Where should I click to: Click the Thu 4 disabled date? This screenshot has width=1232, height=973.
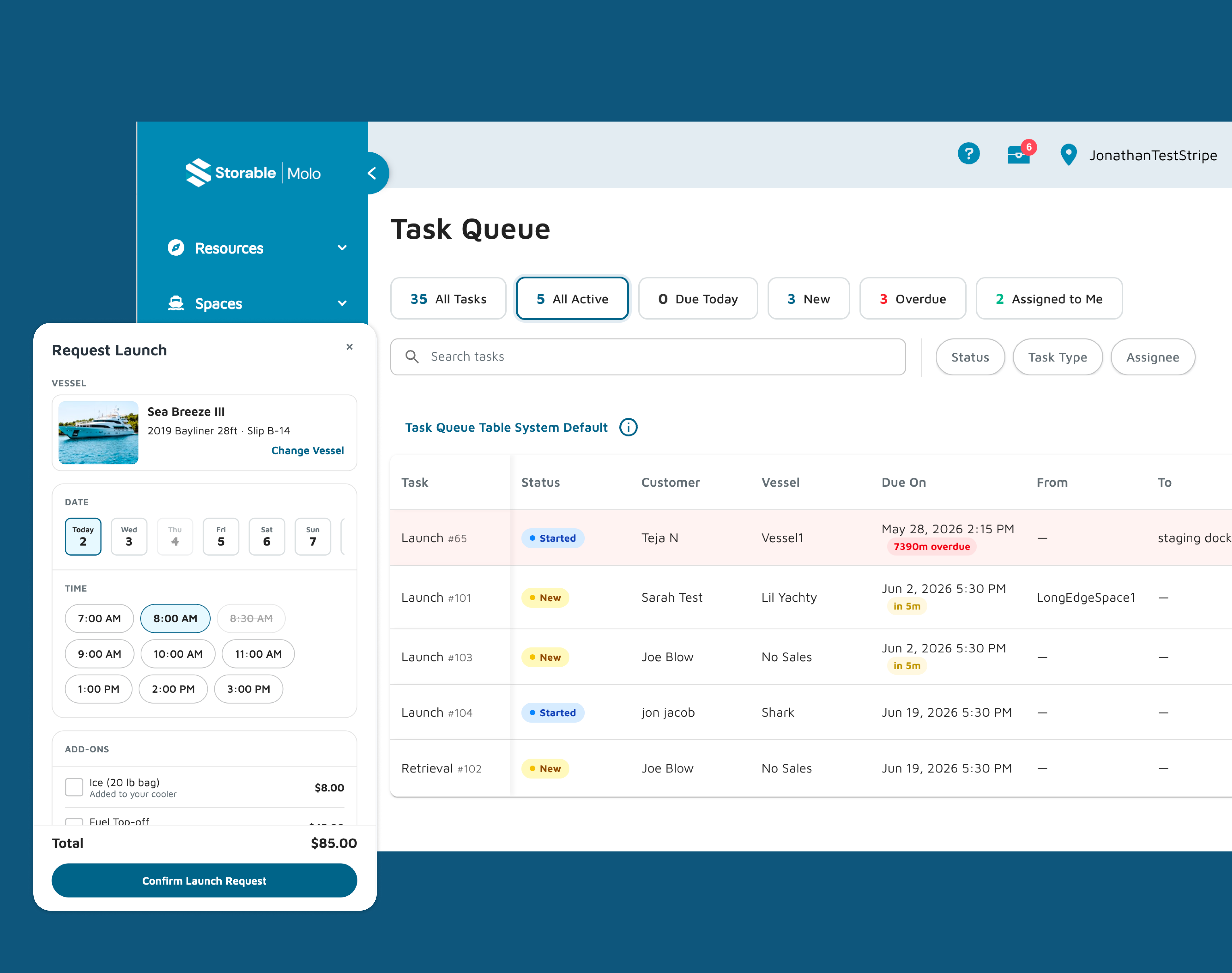pos(175,537)
